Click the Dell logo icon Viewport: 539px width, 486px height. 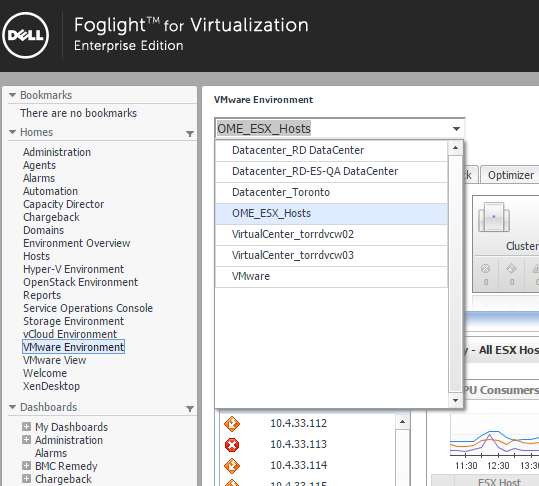[x=25, y=35]
